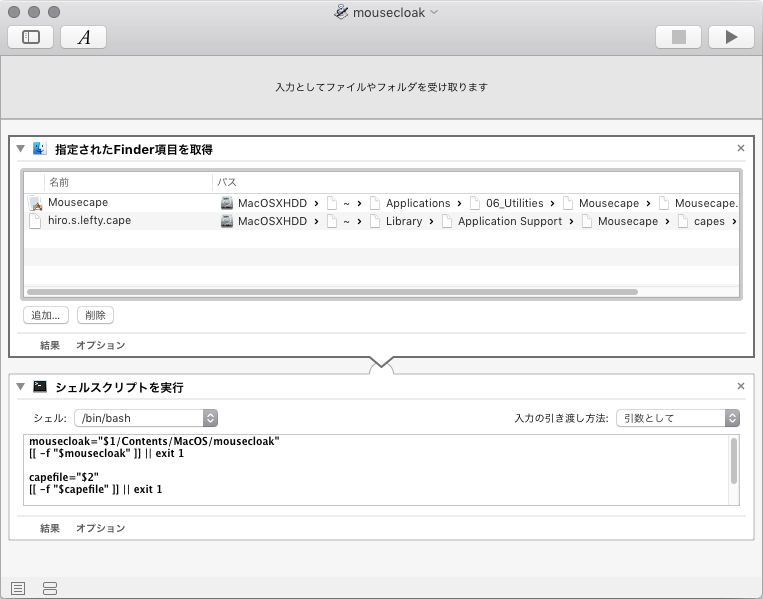Click MacOSXHDD disk icon in first row
Screen dimensions: 763x599
(227, 203)
